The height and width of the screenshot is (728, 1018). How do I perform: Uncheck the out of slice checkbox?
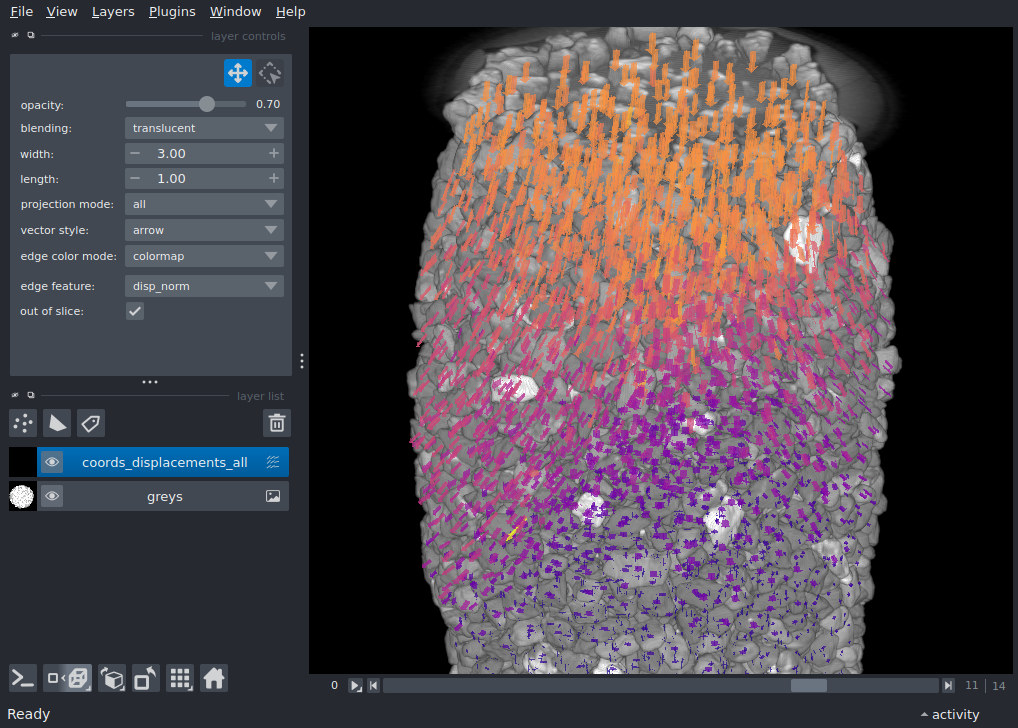pyautogui.click(x=135, y=311)
